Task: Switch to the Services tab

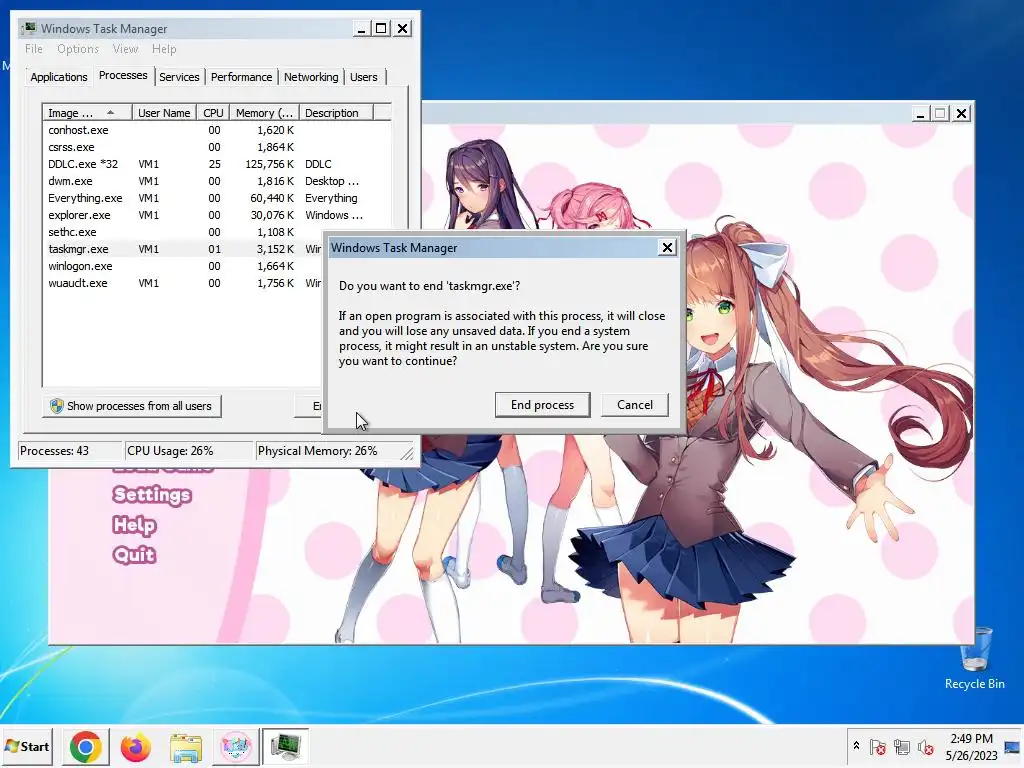Action: pyautogui.click(x=179, y=77)
